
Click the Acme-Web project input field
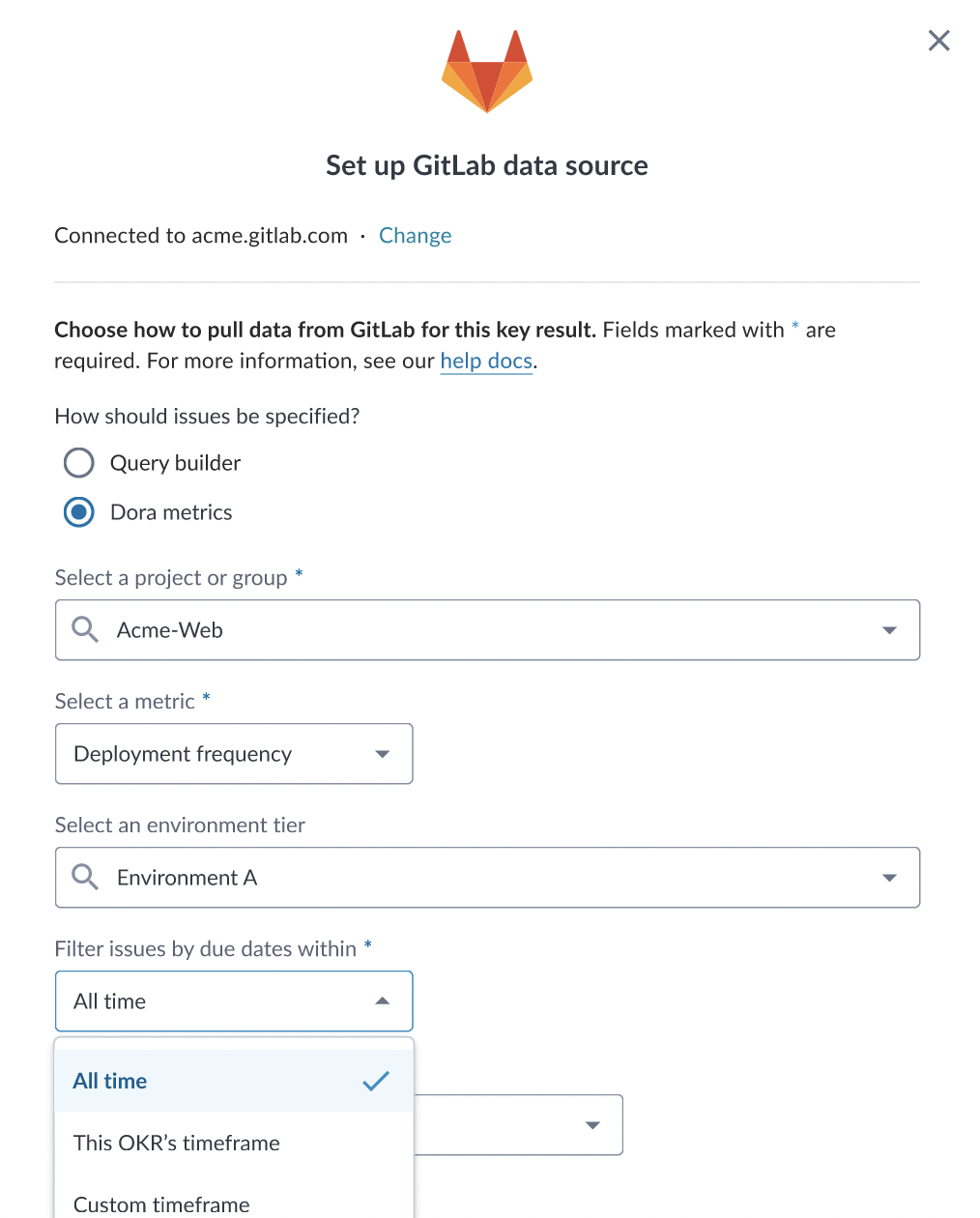click(487, 630)
